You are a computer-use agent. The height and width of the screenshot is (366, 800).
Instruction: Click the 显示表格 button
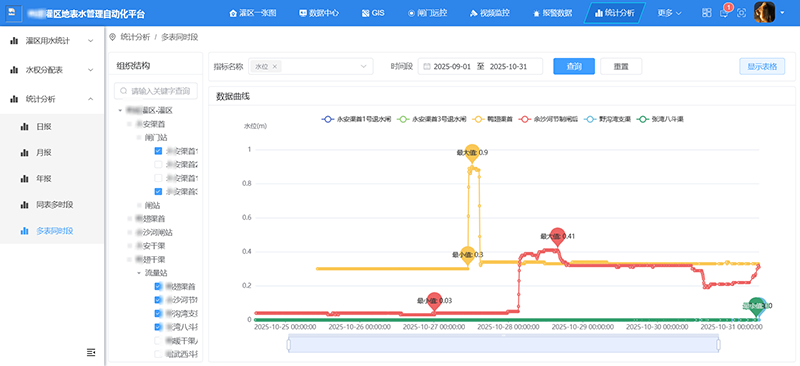[762, 66]
